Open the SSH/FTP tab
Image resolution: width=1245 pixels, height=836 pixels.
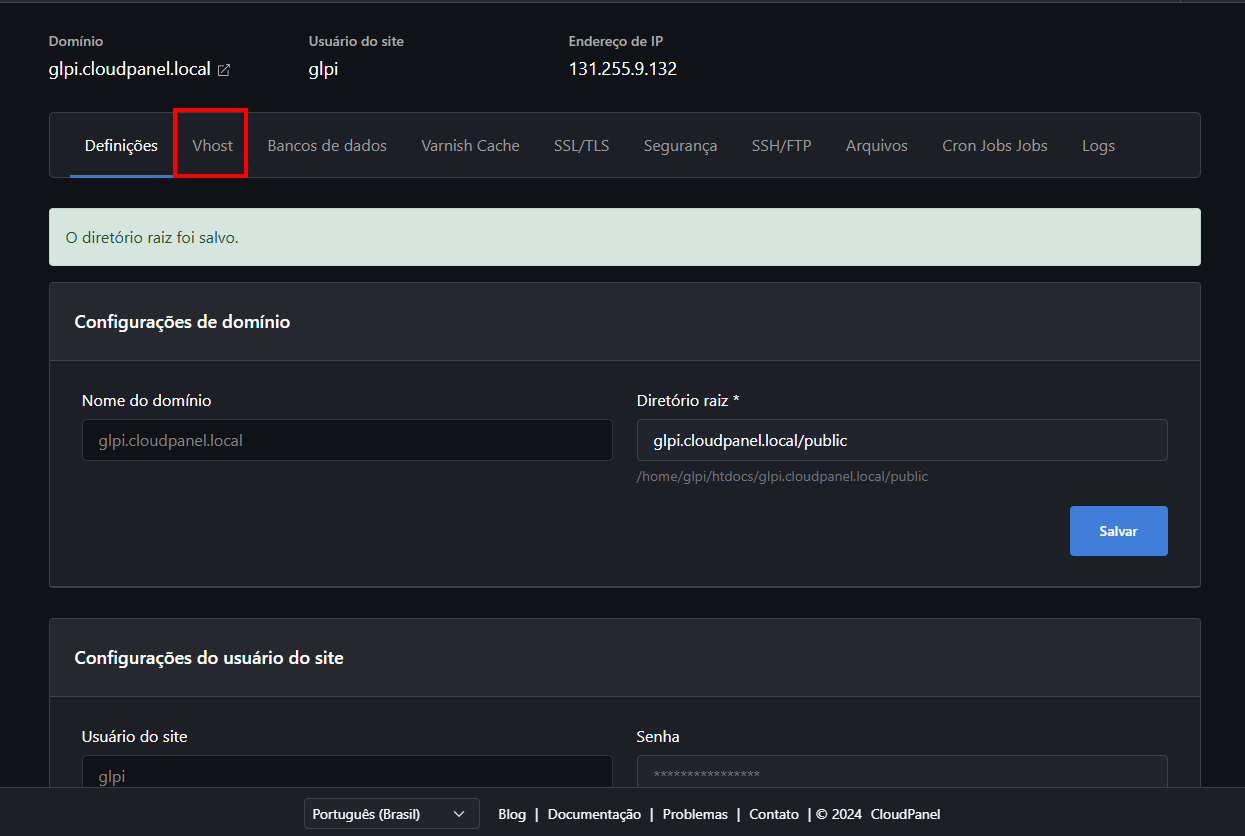click(x=781, y=146)
